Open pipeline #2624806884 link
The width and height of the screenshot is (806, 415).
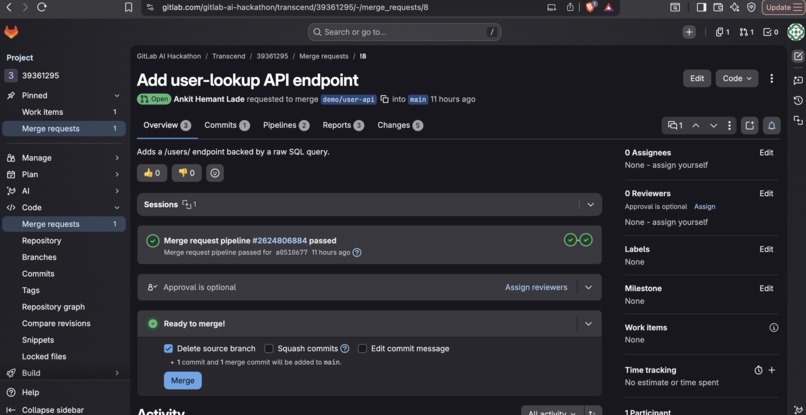coord(280,240)
